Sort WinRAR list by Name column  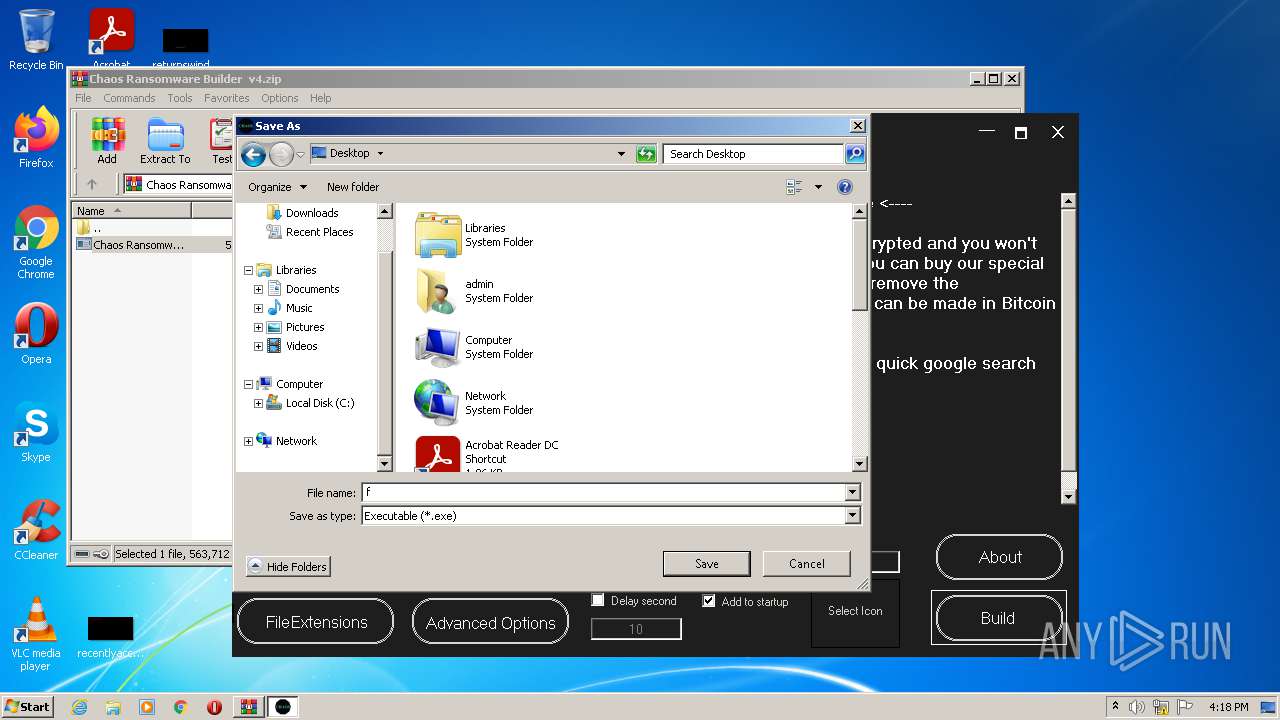click(x=131, y=210)
